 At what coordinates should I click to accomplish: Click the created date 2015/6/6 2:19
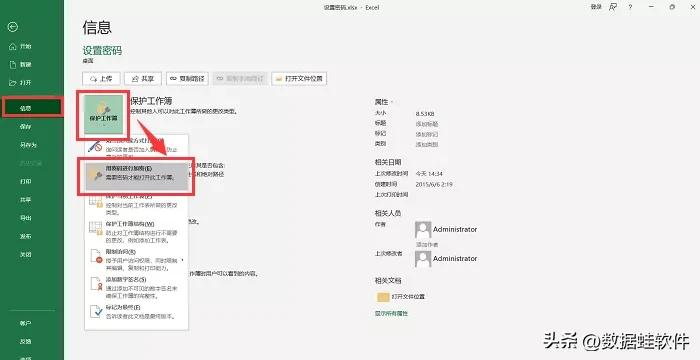[x=434, y=184]
